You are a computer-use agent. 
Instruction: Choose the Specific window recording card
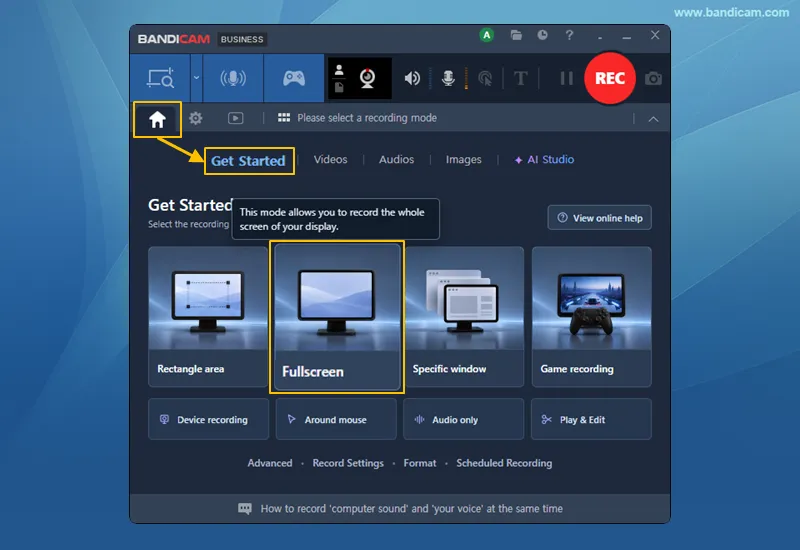pos(464,316)
